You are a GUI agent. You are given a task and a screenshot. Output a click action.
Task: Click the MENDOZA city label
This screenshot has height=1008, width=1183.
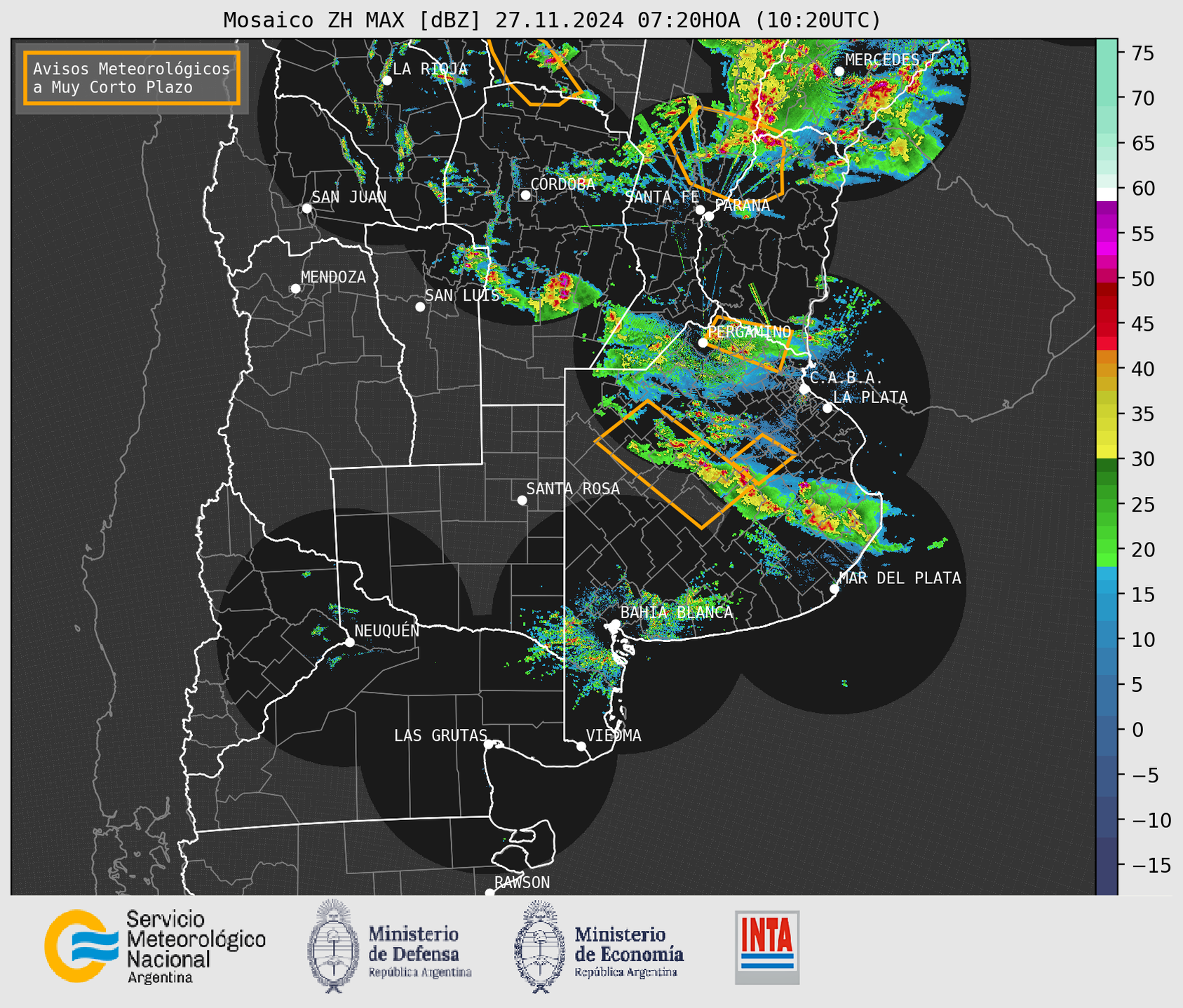pyautogui.click(x=333, y=277)
